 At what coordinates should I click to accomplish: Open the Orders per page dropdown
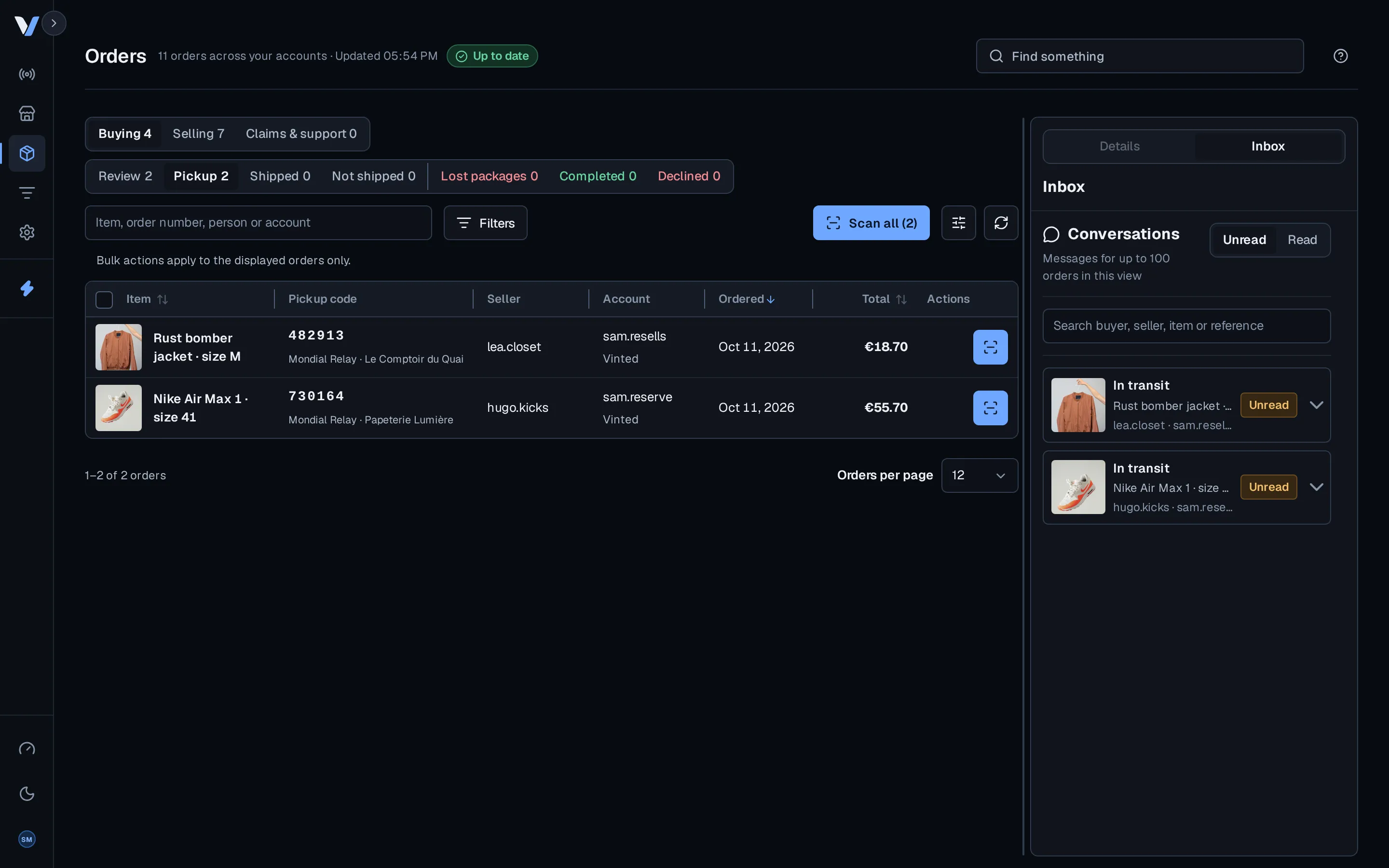[979, 475]
